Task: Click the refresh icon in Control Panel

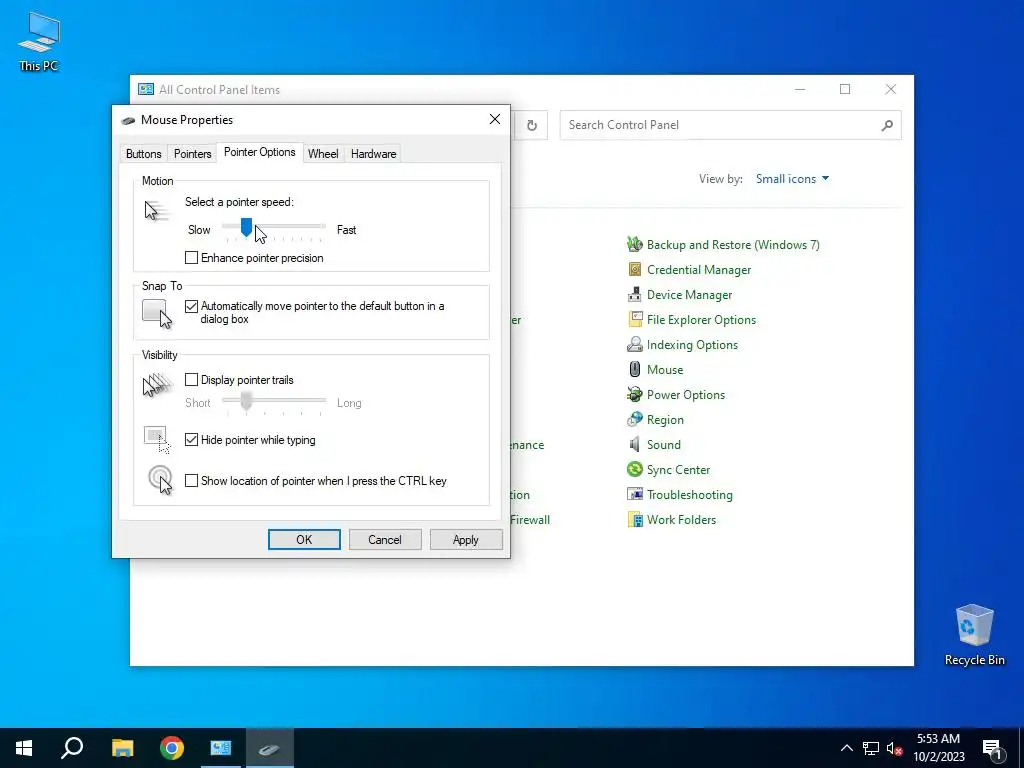Action: tap(532, 125)
